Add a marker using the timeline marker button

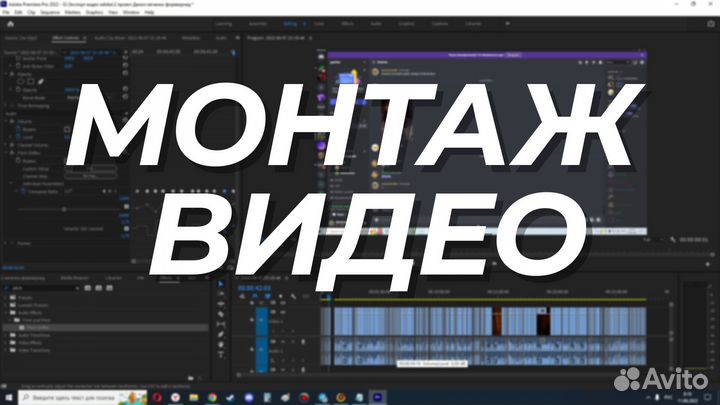coord(281,296)
